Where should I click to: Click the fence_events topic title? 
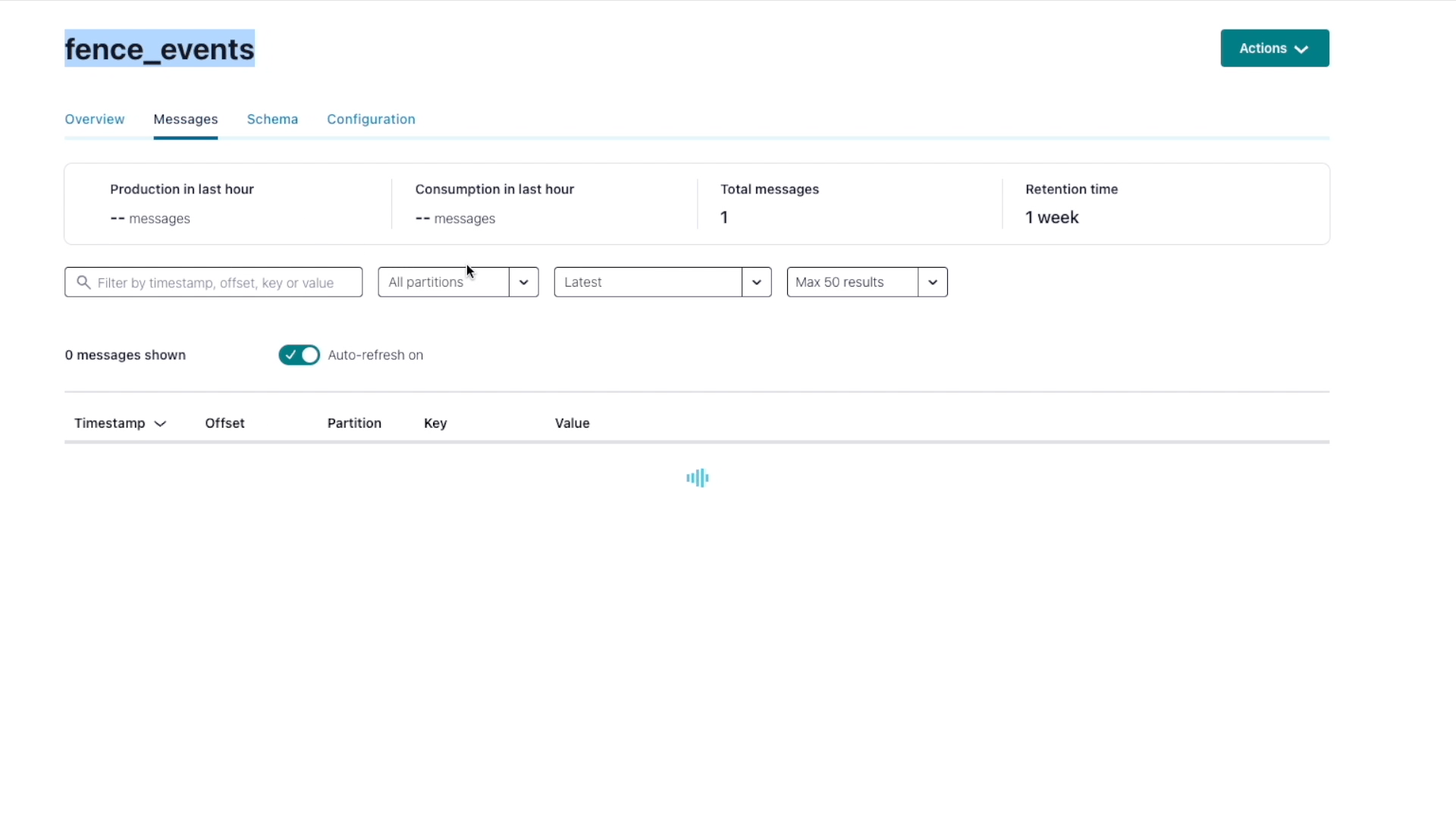pos(159,49)
